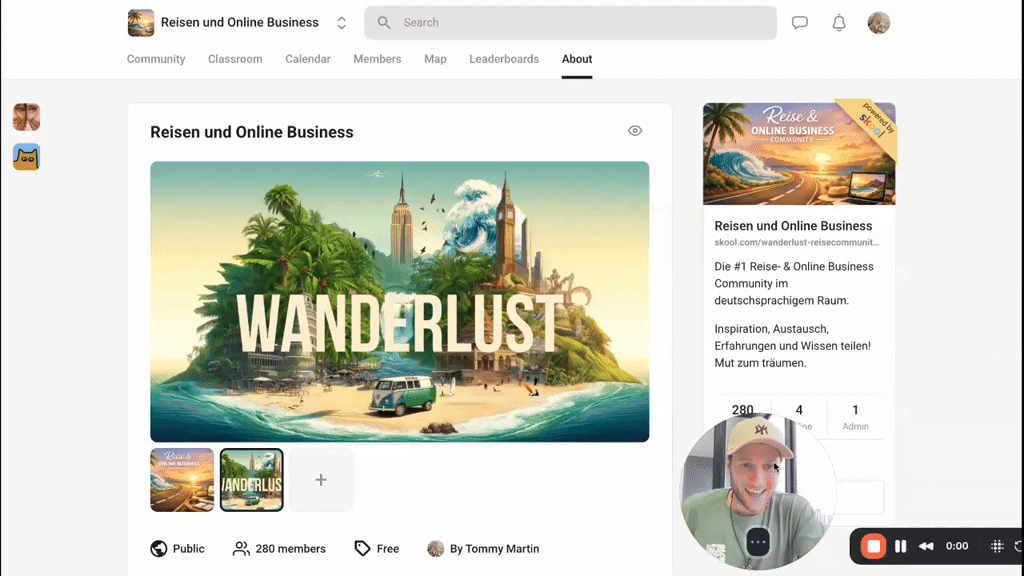View the Leaderboards tab
Image resolution: width=1024 pixels, height=576 pixels.
(x=504, y=59)
